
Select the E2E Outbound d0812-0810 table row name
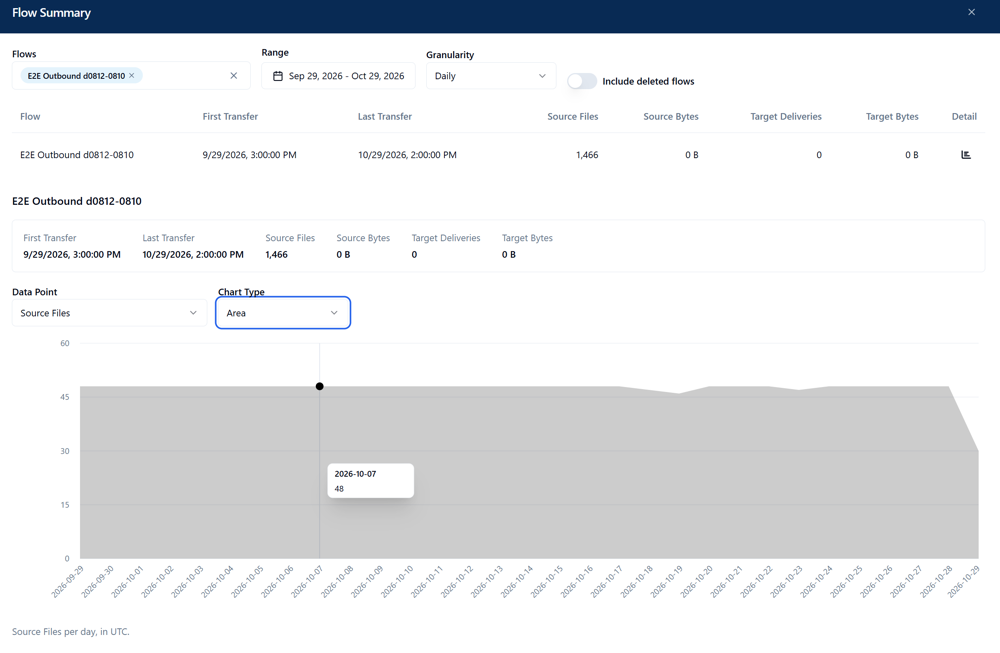[77, 154]
